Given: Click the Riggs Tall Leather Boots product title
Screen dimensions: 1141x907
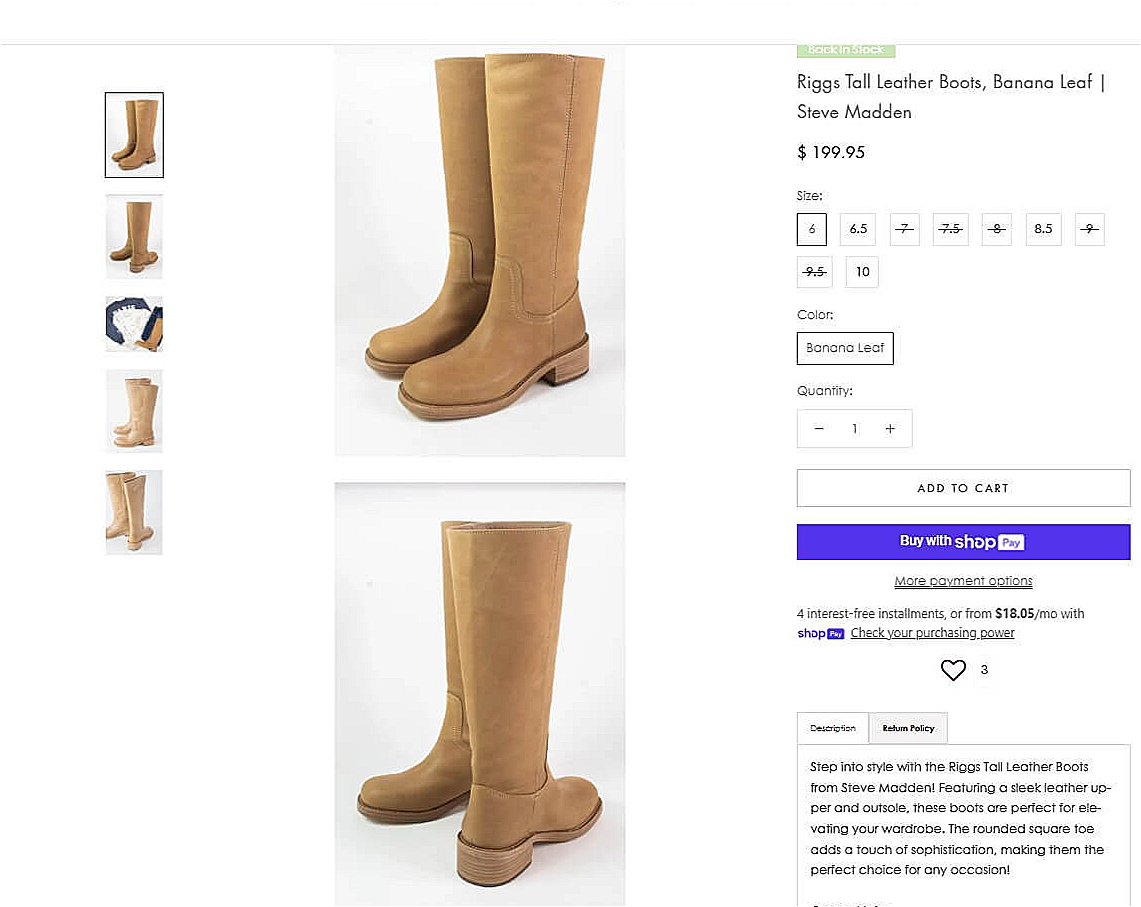Looking at the screenshot, I should [x=951, y=97].
